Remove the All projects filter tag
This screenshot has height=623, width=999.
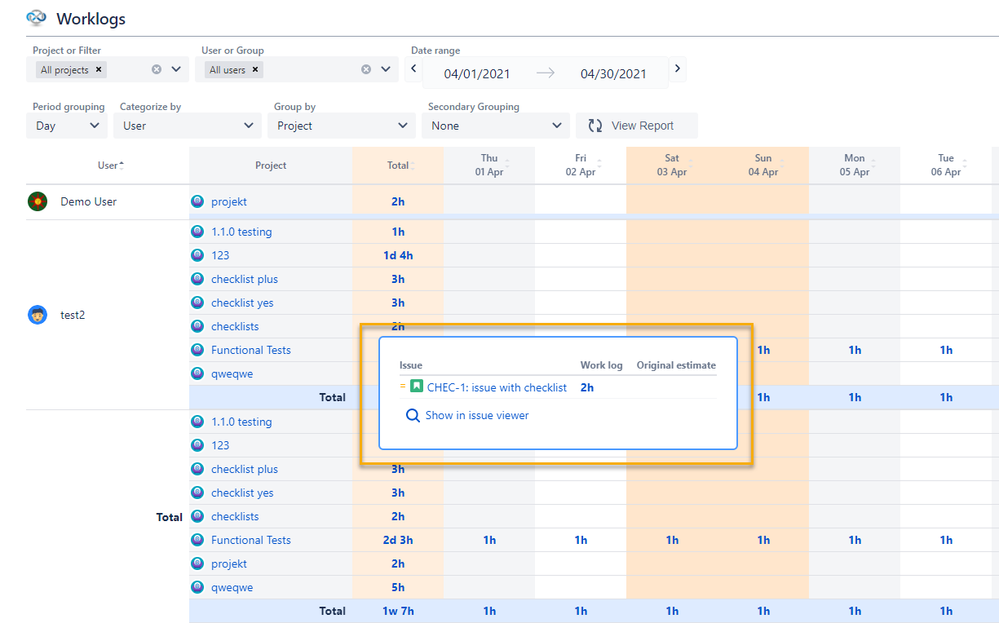[x=99, y=70]
